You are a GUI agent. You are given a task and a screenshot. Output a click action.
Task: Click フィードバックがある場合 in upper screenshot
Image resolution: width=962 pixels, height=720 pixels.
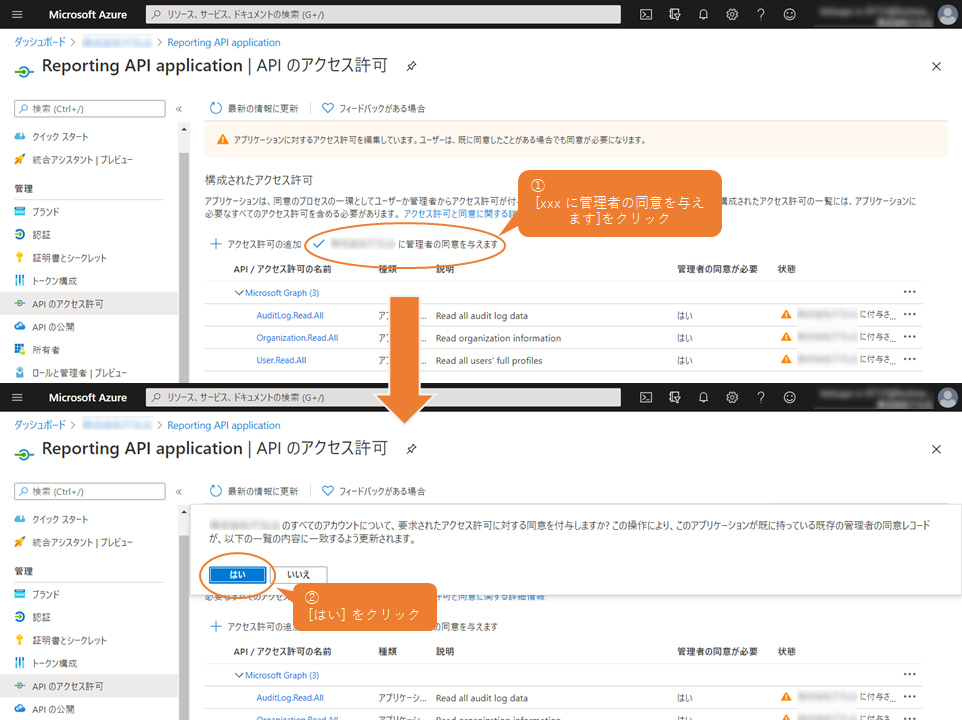coord(374,109)
